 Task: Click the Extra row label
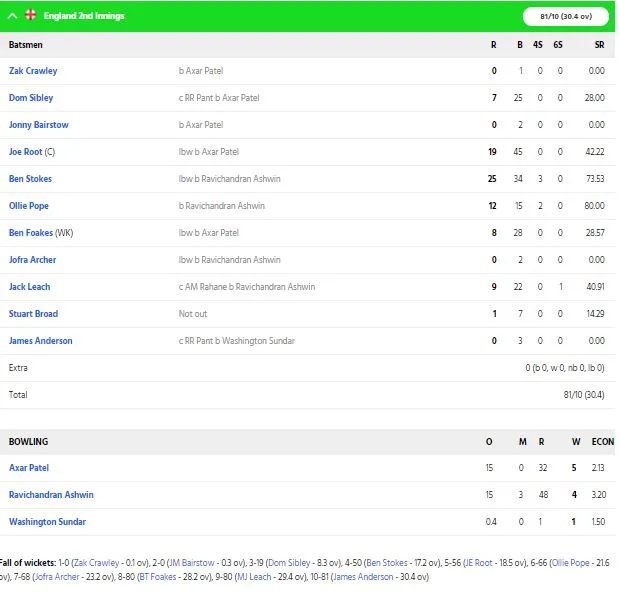point(18,368)
